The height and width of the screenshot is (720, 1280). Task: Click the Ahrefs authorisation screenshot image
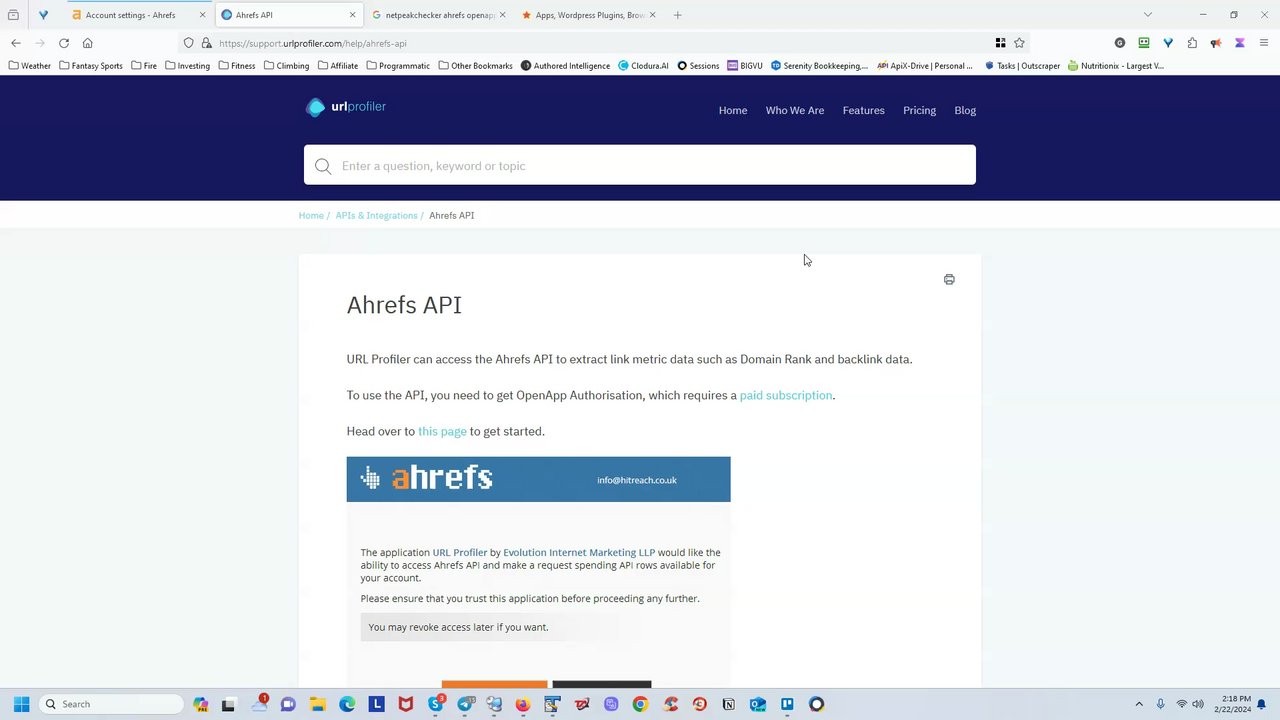[x=538, y=572]
